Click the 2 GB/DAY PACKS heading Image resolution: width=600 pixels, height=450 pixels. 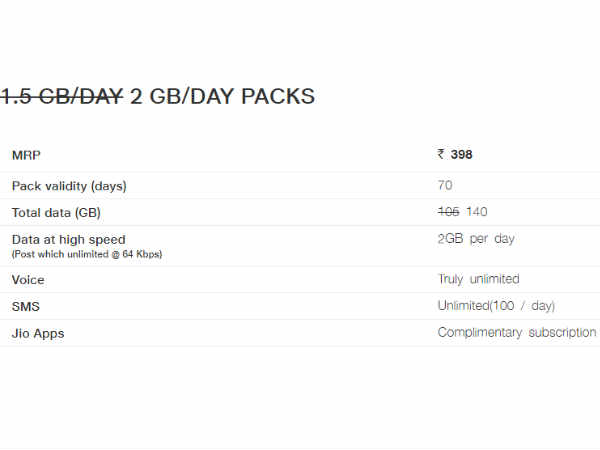[222, 96]
